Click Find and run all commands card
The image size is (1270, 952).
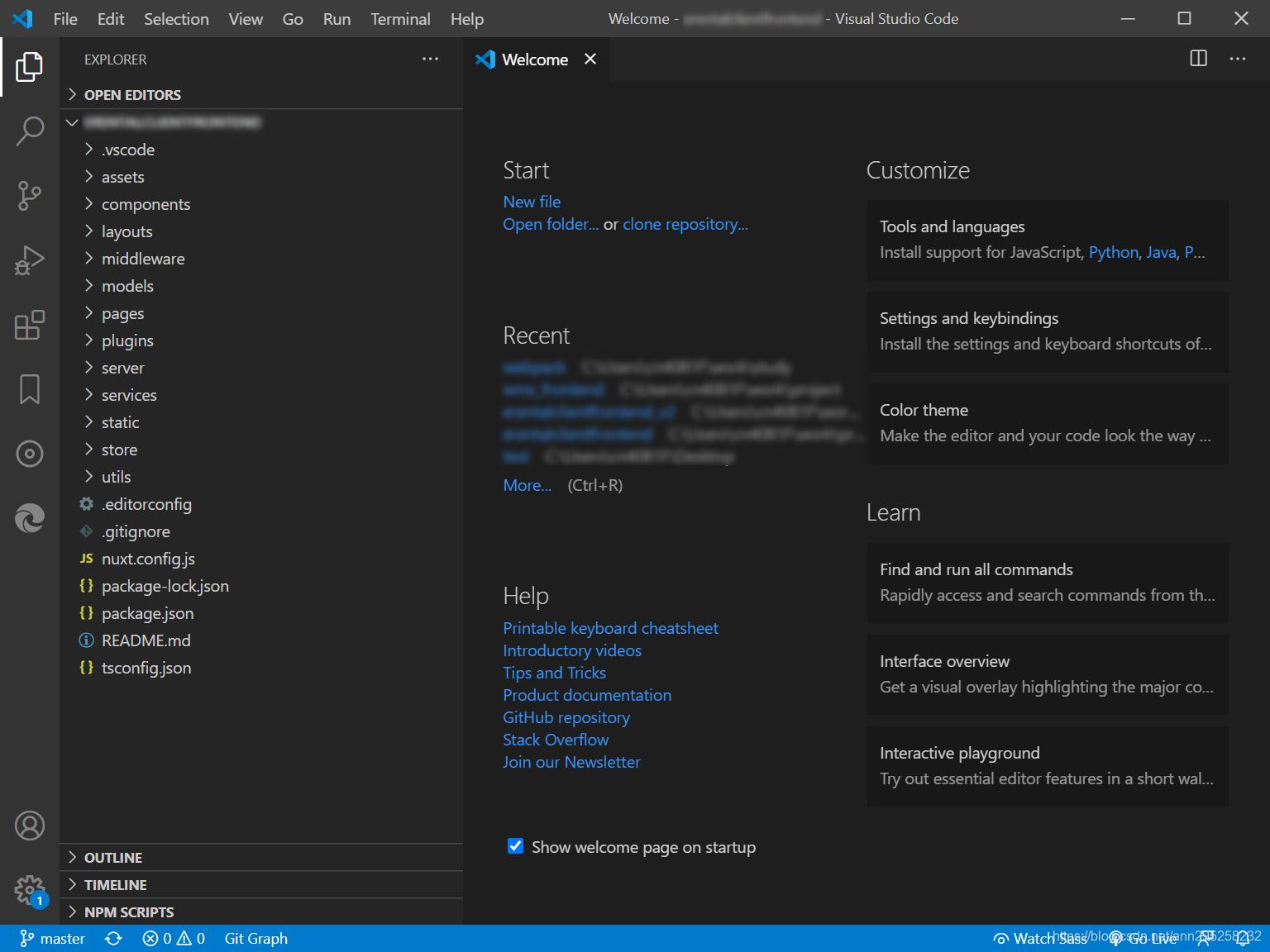click(x=1048, y=583)
